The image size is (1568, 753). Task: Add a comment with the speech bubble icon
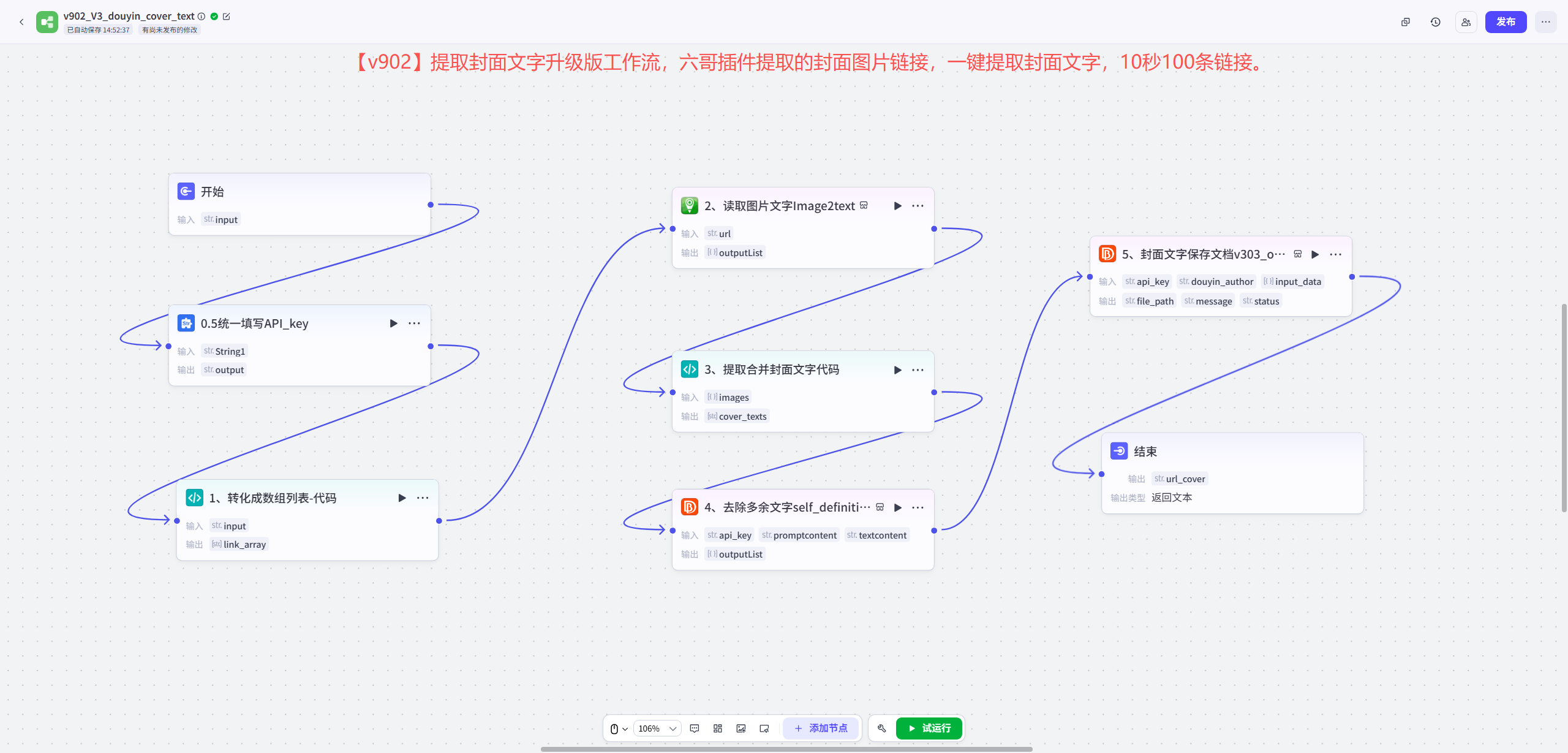tap(695, 728)
